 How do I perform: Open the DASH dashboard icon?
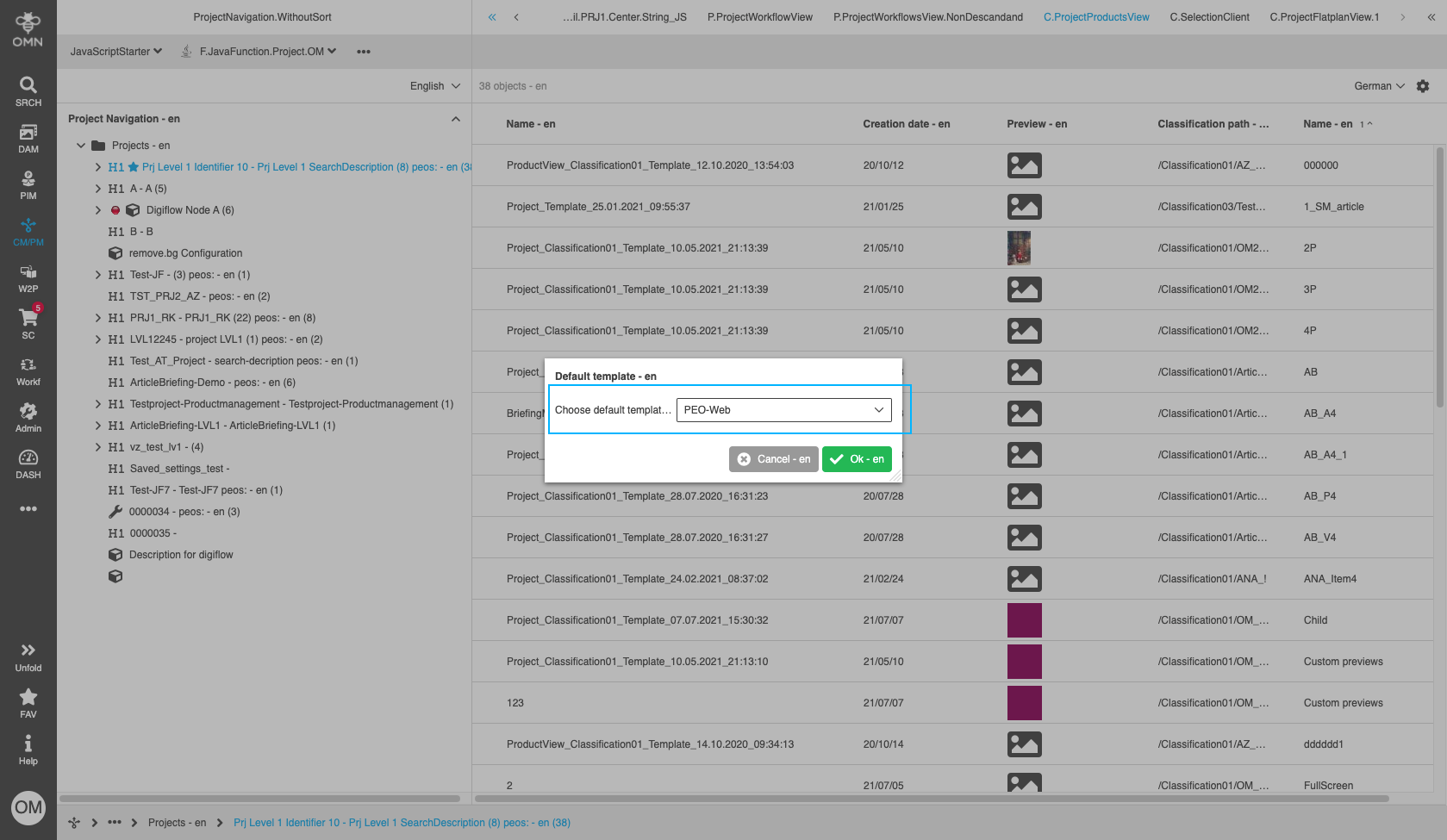[x=28, y=464]
